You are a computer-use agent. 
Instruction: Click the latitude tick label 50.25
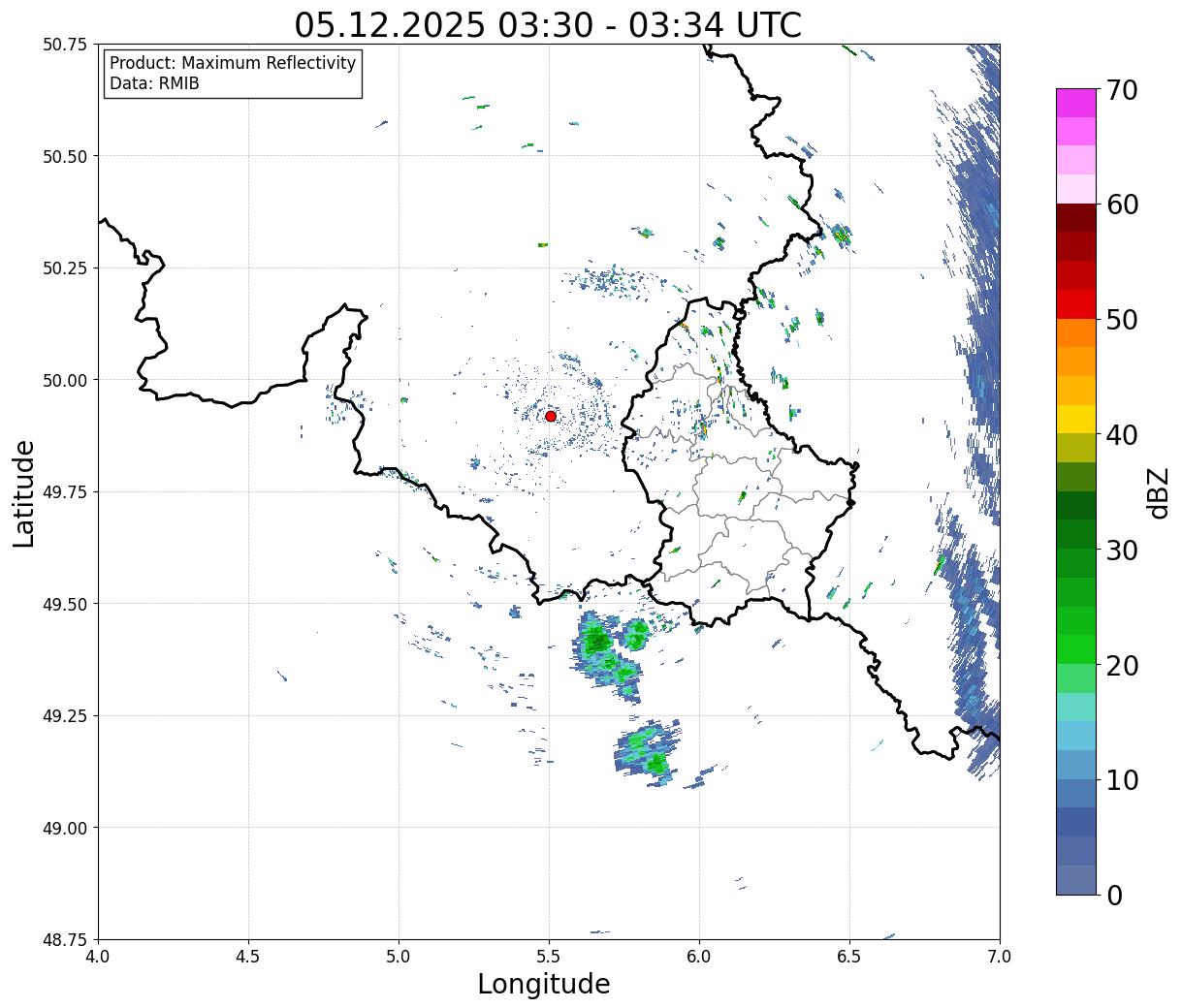[65, 268]
